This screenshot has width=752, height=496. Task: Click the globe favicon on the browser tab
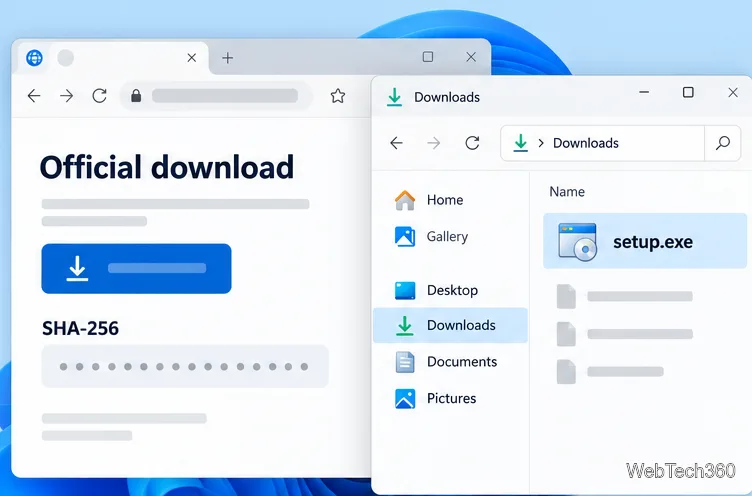pyautogui.click(x=35, y=58)
